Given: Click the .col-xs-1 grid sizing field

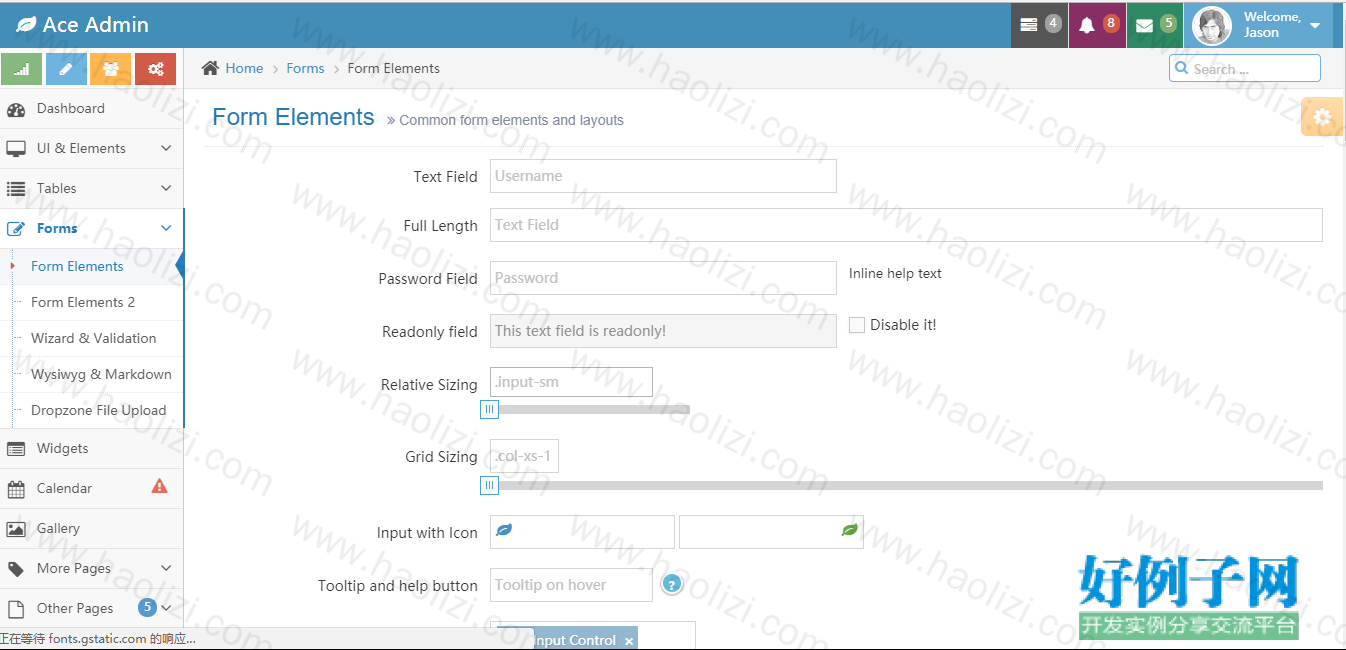Looking at the screenshot, I should tap(524, 456).
